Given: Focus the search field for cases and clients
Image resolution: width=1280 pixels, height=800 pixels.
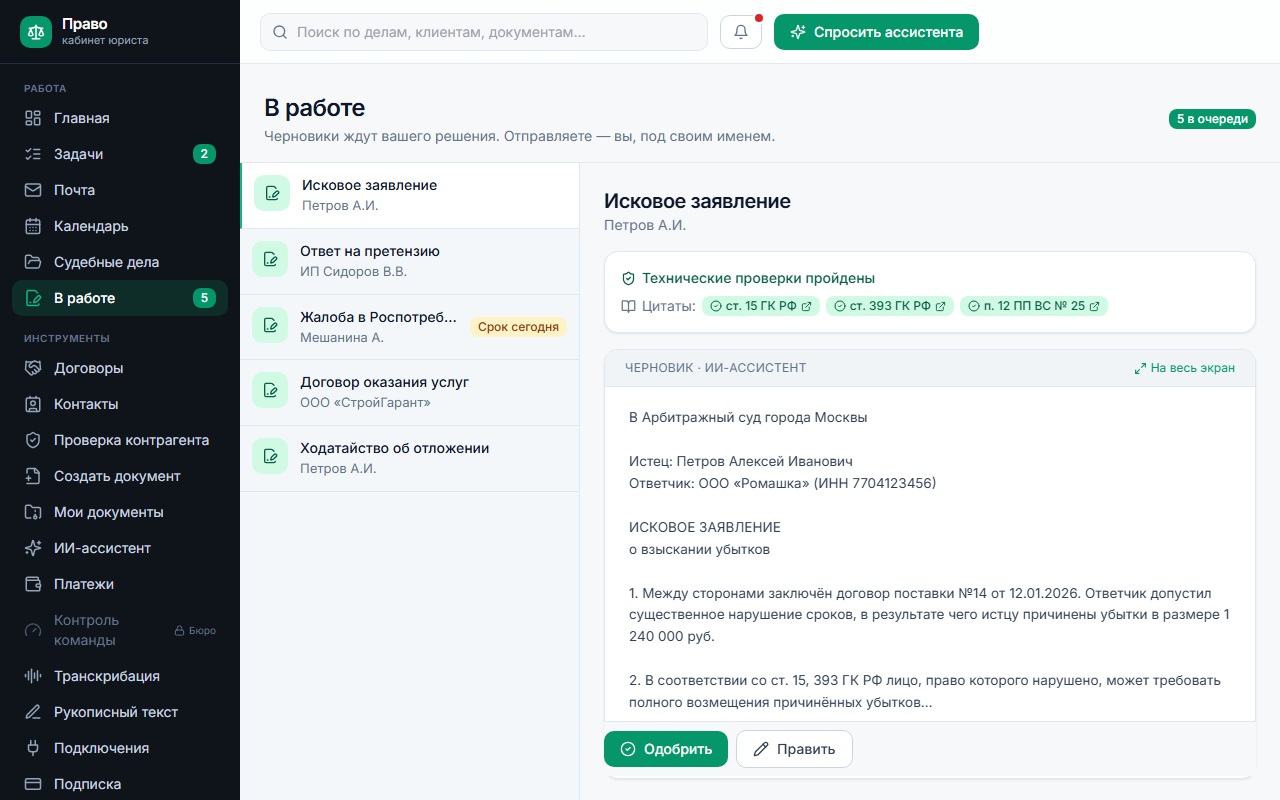Looking at the screenshot, I should 484,32.
